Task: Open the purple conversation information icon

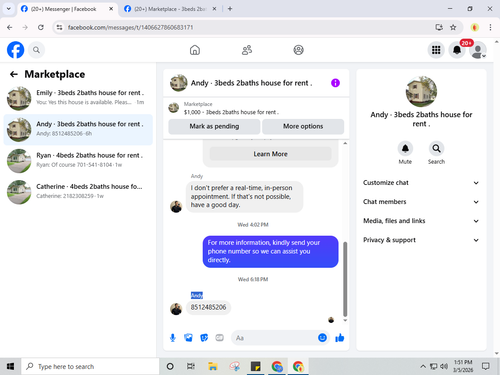Action: tap(335, 83)
